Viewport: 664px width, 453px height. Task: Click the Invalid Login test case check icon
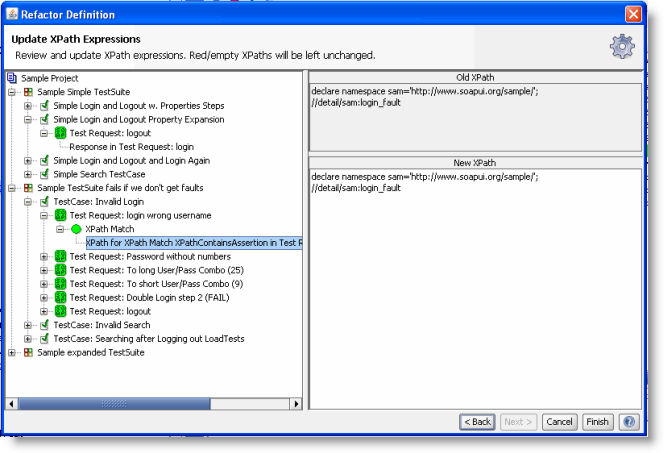(44, 202)
